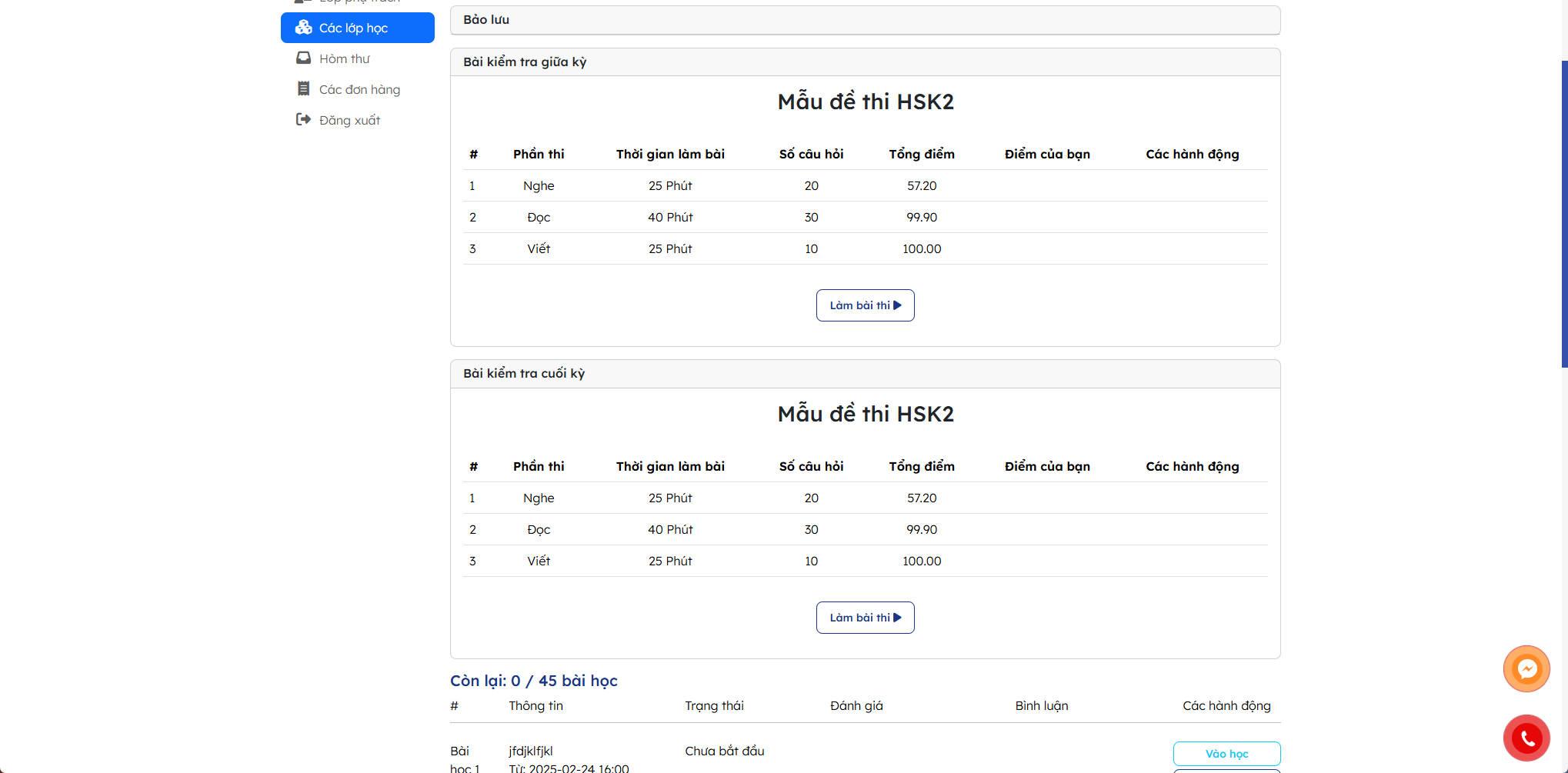Click midterm Tổng điểm value 100.00

pyautogui.click(x=922, y=249)
